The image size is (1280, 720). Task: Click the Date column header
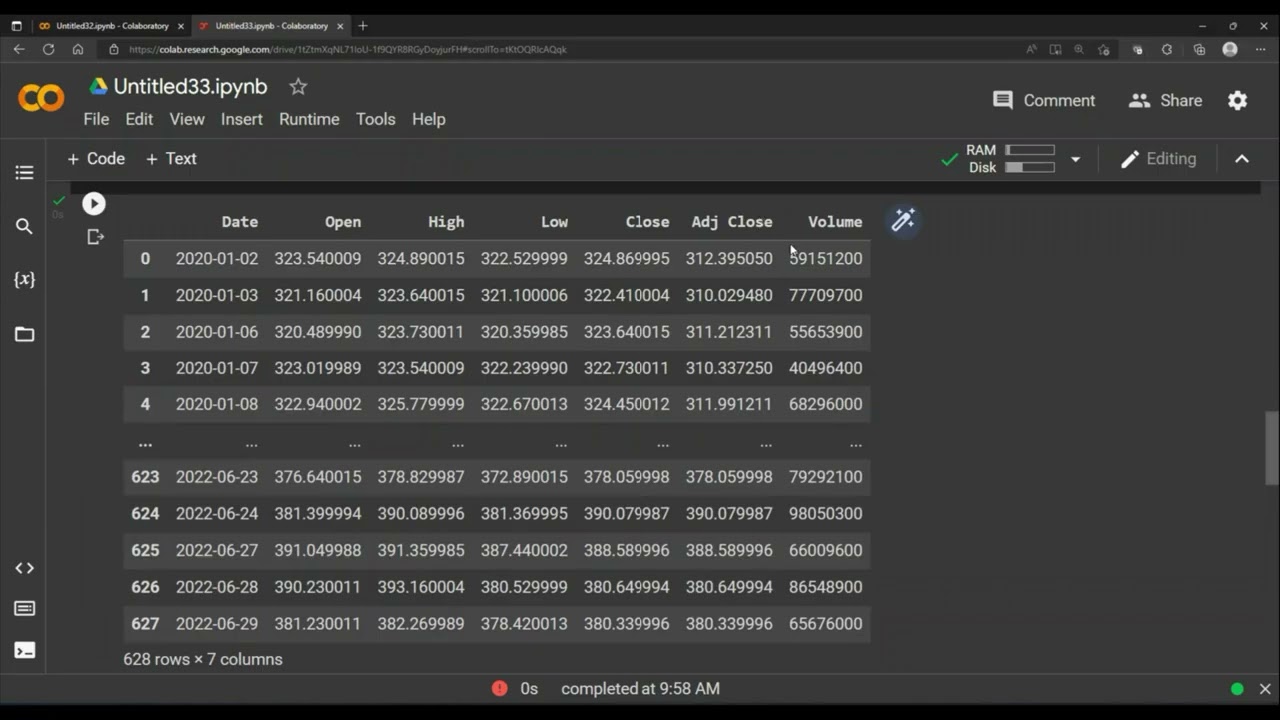click(x=240, y=222)
